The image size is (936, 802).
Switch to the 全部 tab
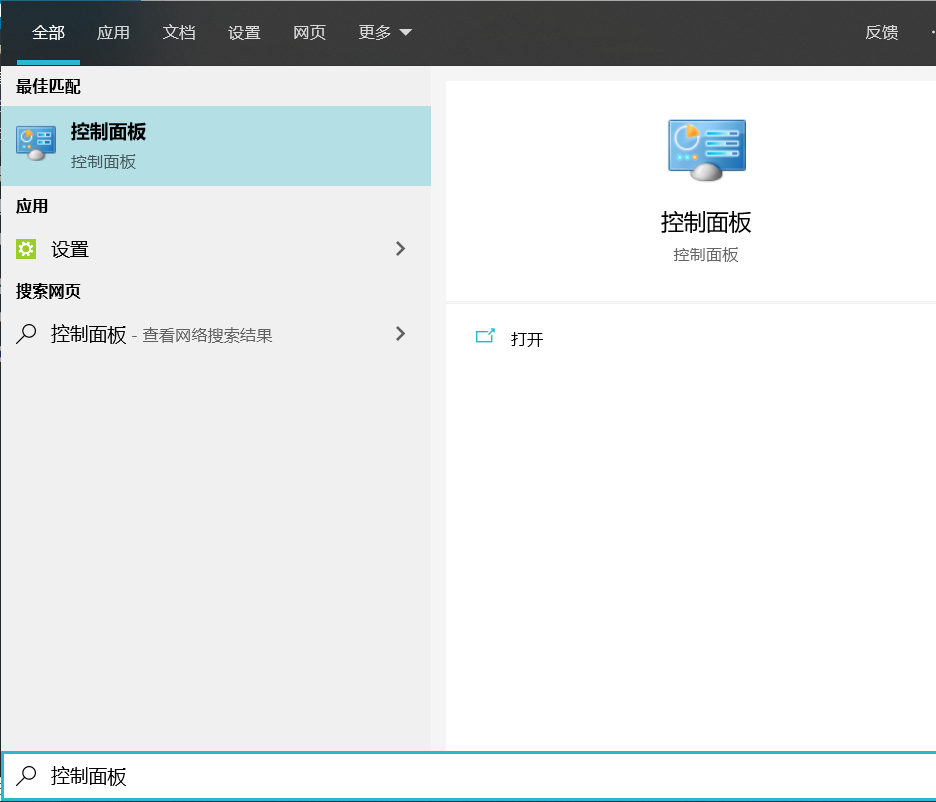tap(48, 33)
